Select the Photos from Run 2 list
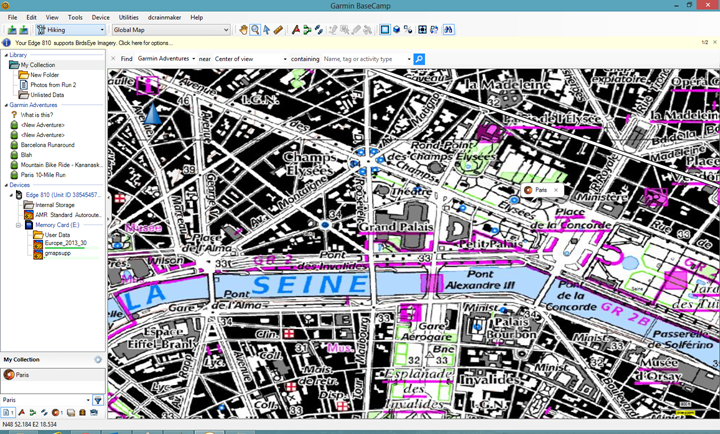This screenshot has width=720, height=434. pos(53,85)
